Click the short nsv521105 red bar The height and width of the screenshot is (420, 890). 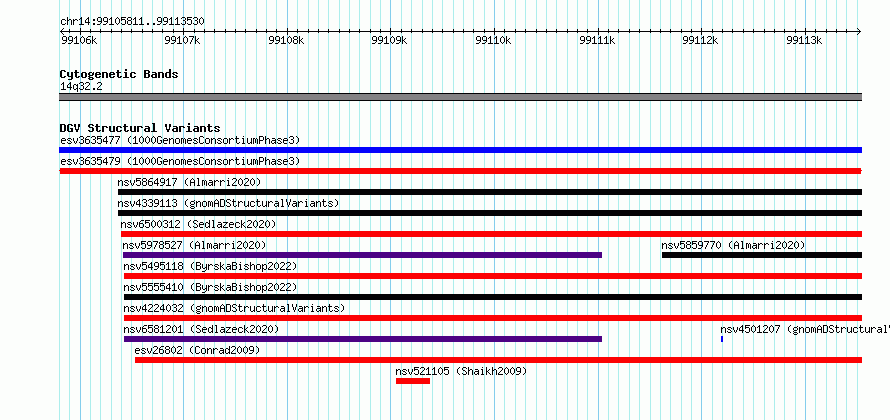pos(413,381)
